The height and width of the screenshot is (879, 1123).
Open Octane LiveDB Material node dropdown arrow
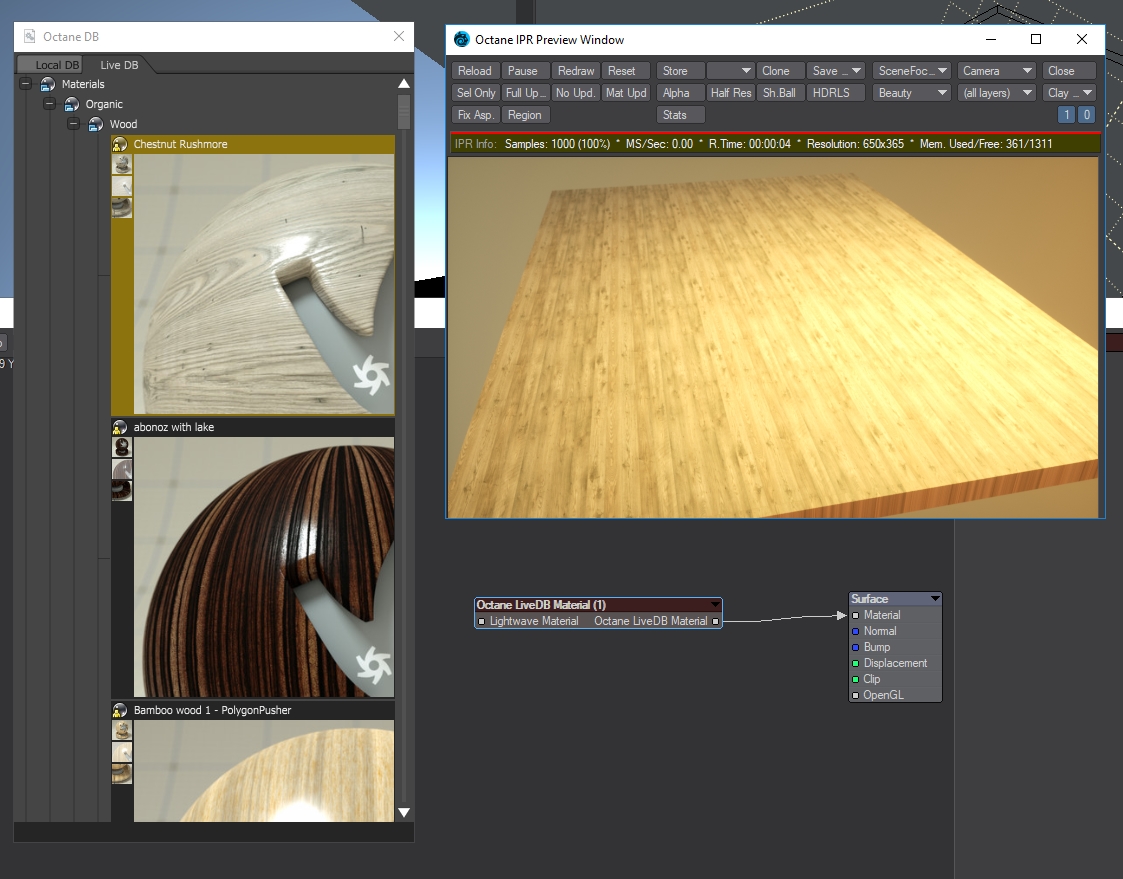(714, 605)
